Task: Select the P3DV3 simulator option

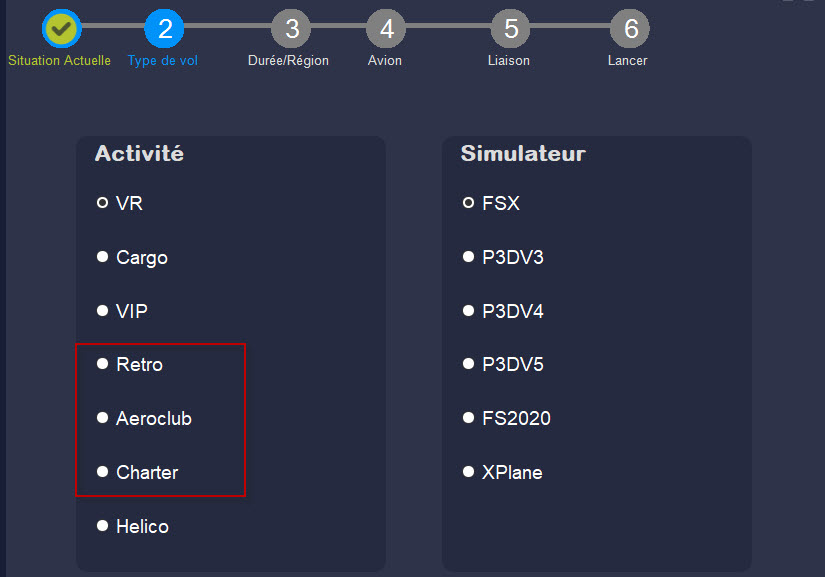Action: click(468, 257)
